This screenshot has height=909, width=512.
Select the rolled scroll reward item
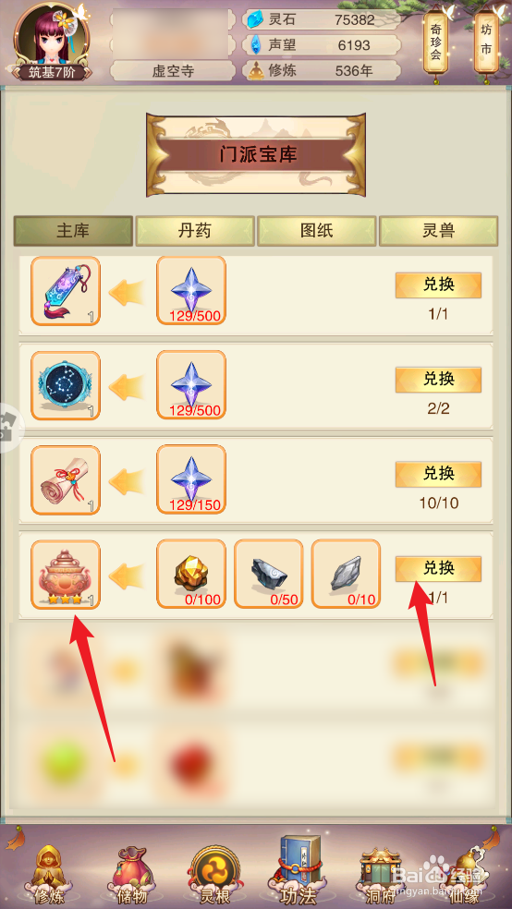[66, 480]
